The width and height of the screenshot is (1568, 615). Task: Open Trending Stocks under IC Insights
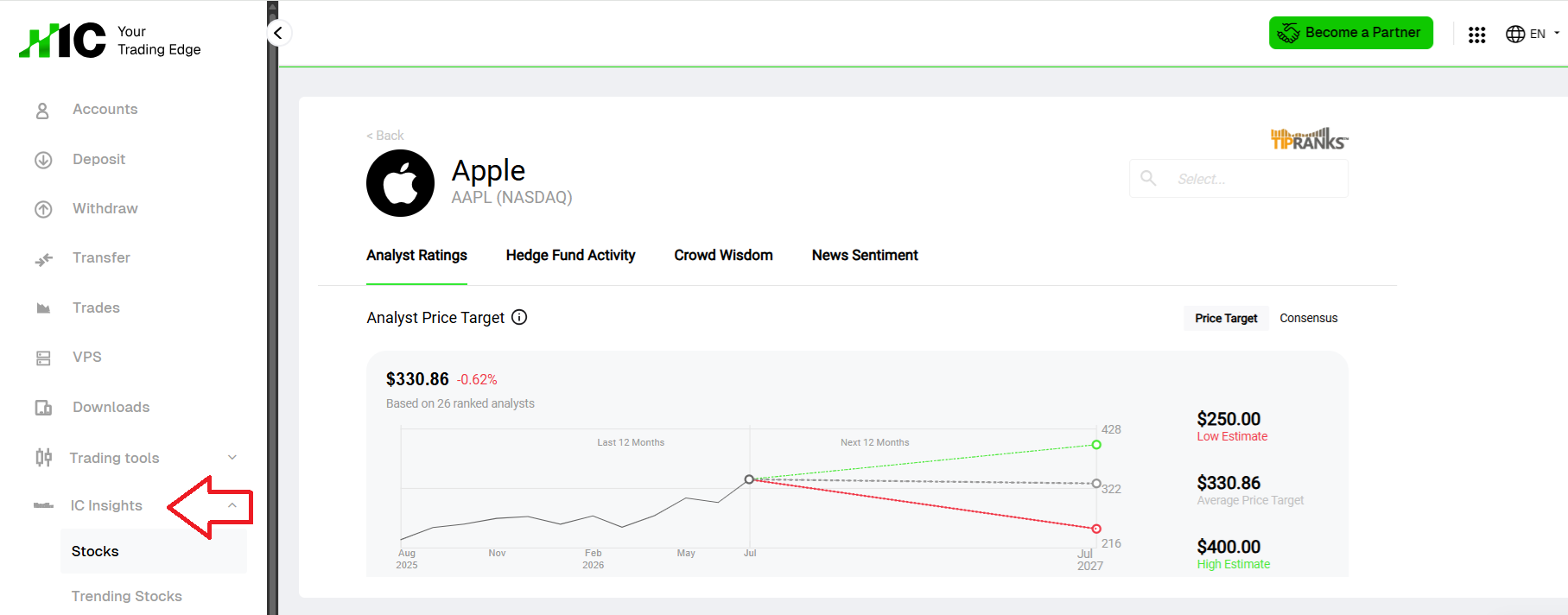coord(126,596)
